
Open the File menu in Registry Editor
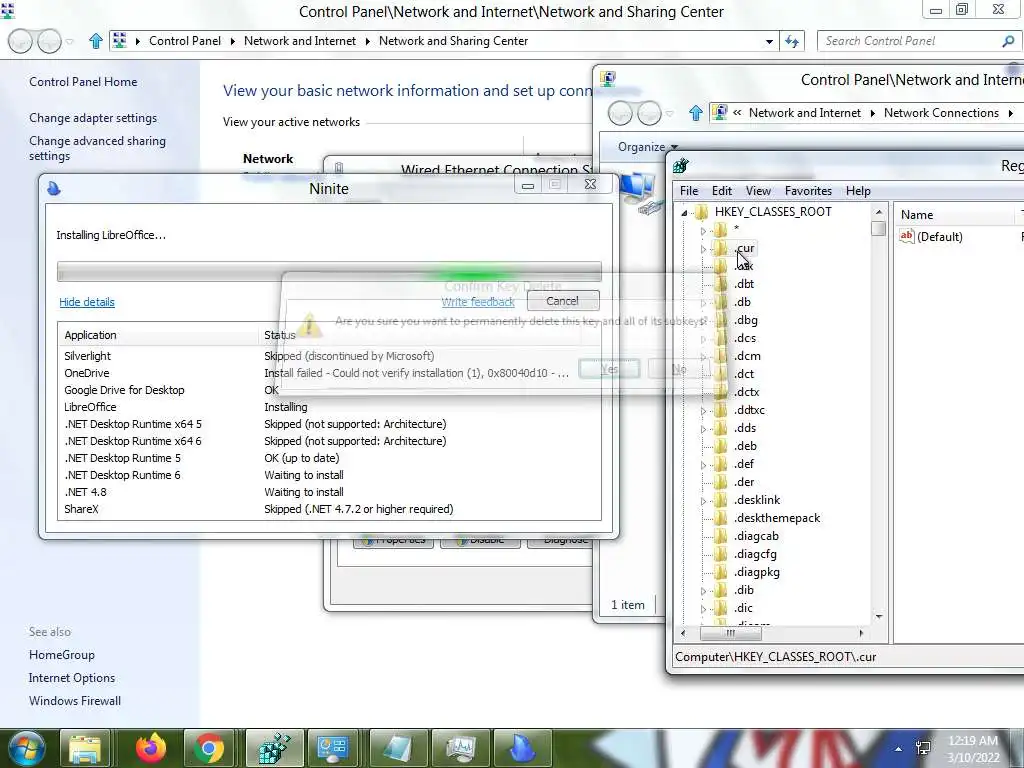(689, 191)
